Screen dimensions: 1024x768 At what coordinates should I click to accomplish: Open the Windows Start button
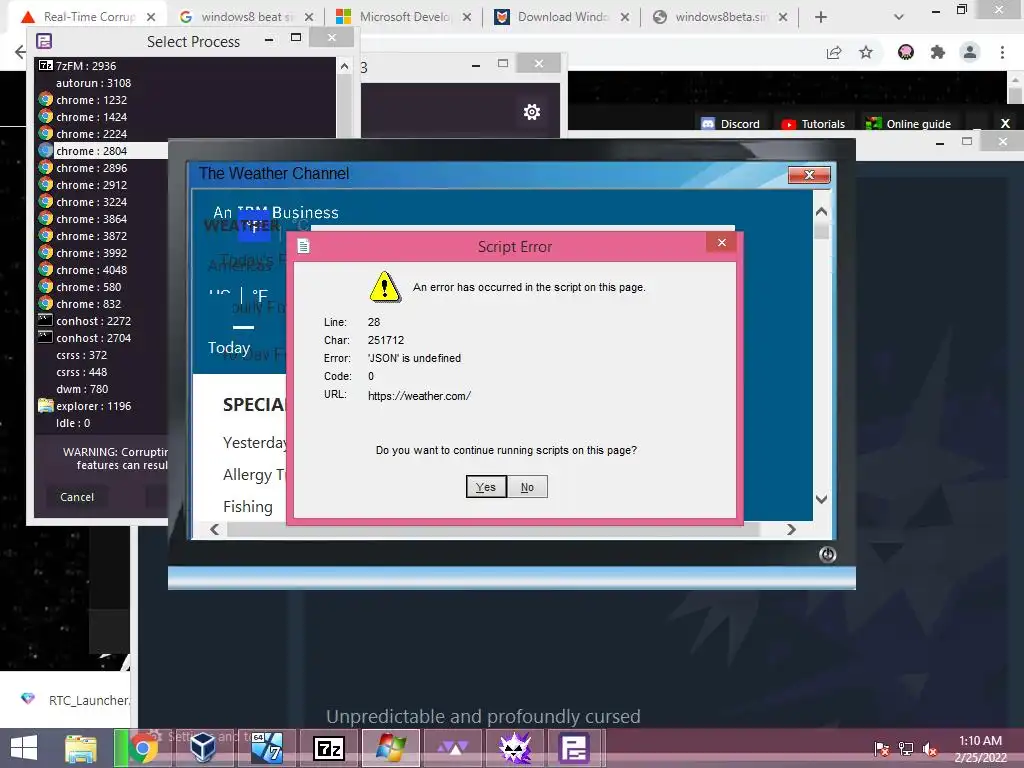(x=24, y=748)
